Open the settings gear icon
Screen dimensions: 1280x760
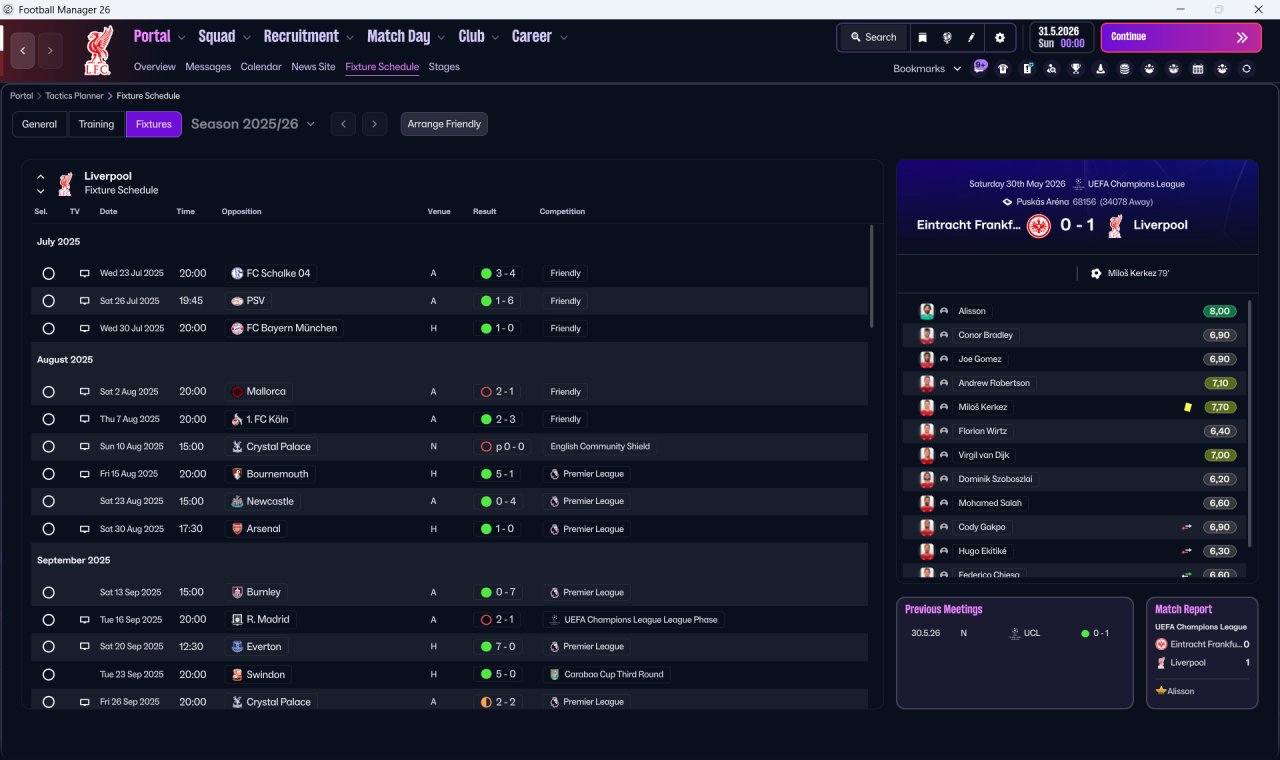999,37
